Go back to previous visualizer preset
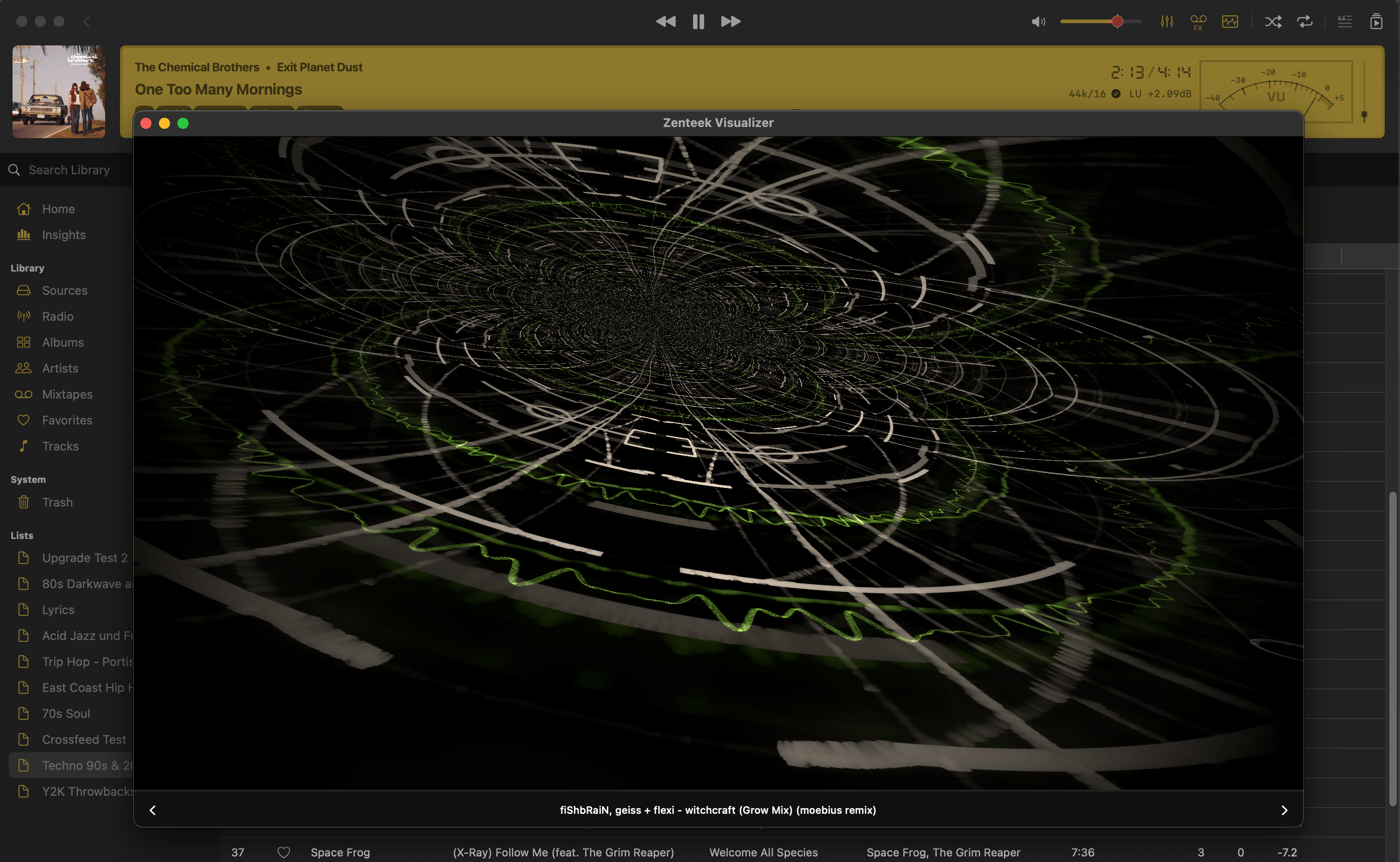1400x862 pixels. [153, 810]
